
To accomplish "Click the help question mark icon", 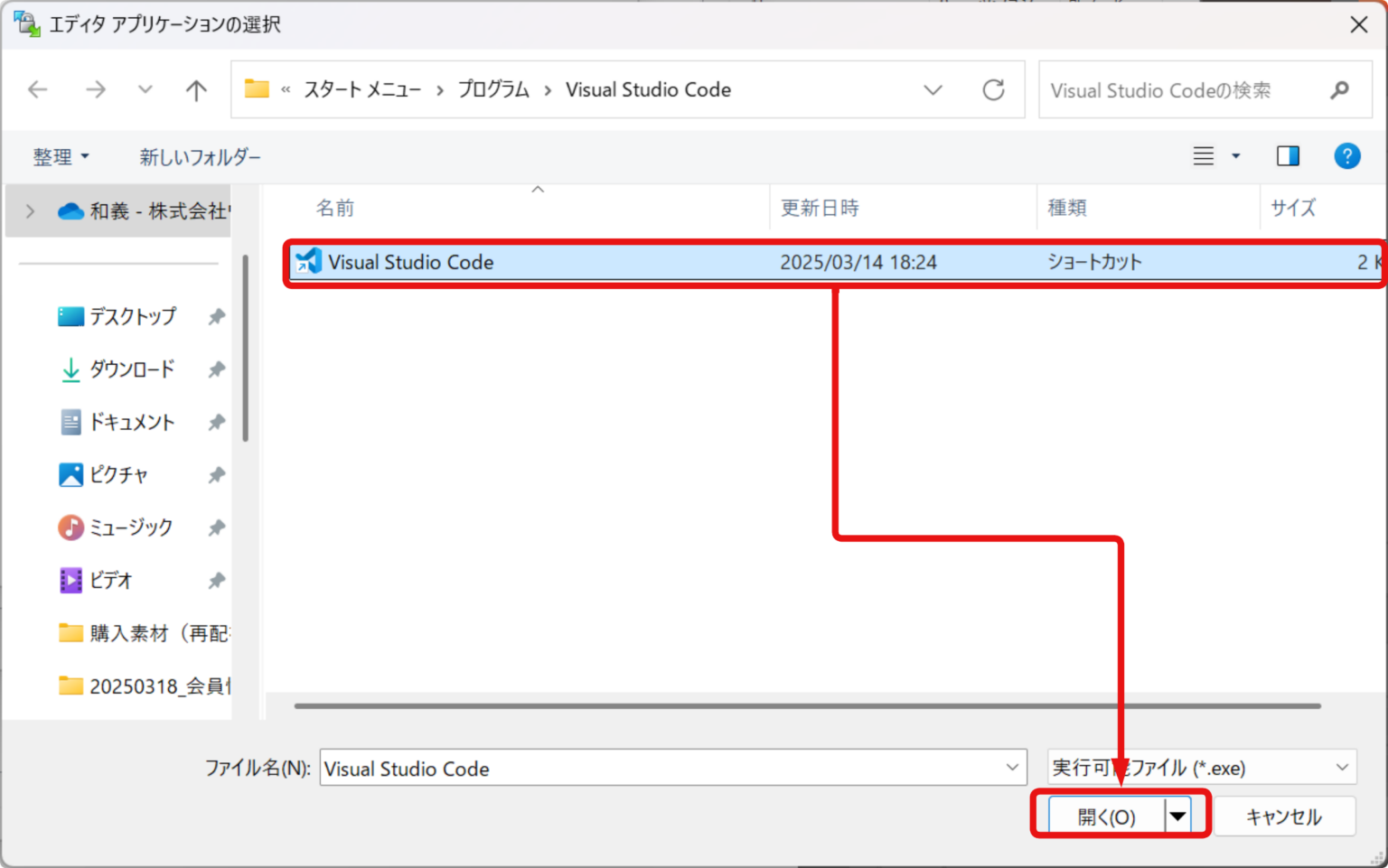I will pos(1347,155).
